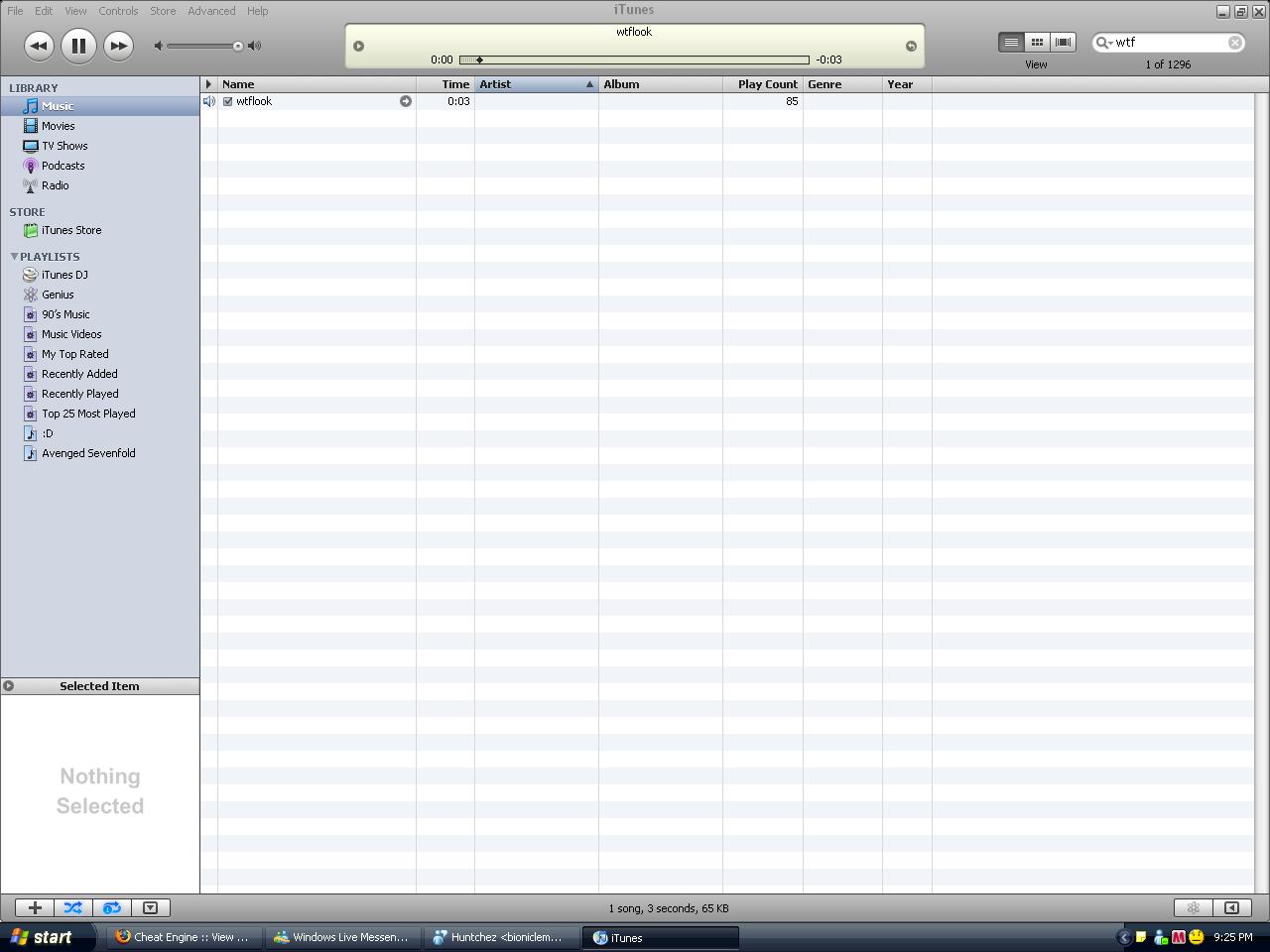
Task: Open the Store menu
Action: pos(163,11)
